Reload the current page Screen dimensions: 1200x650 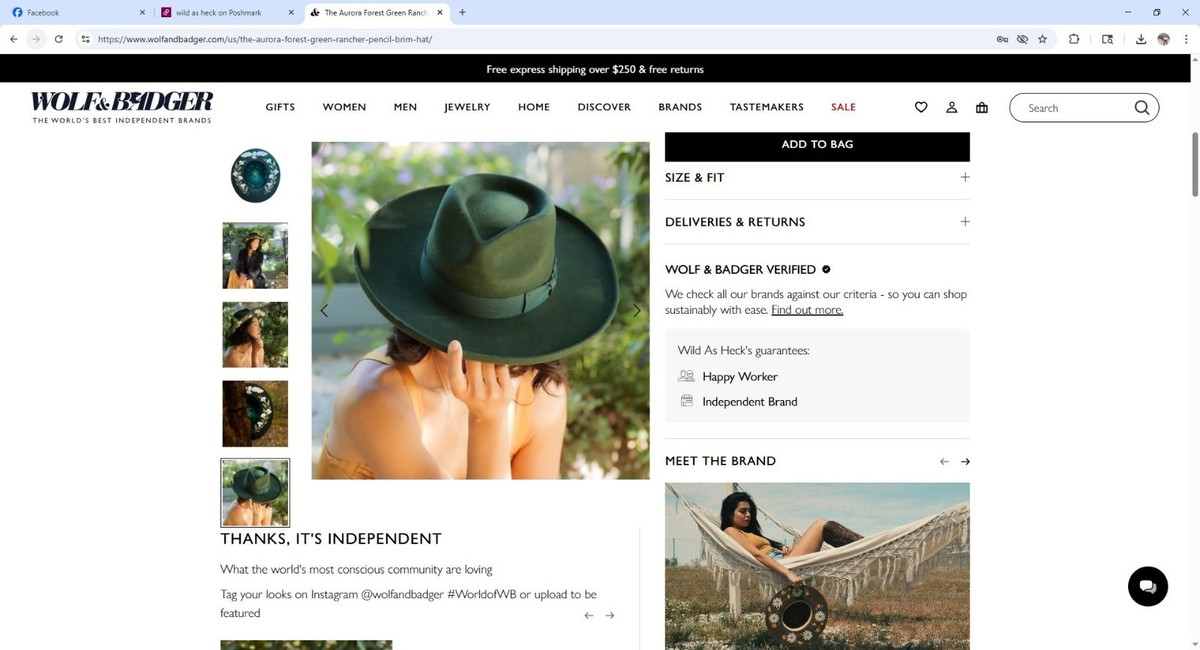(59, 39)
